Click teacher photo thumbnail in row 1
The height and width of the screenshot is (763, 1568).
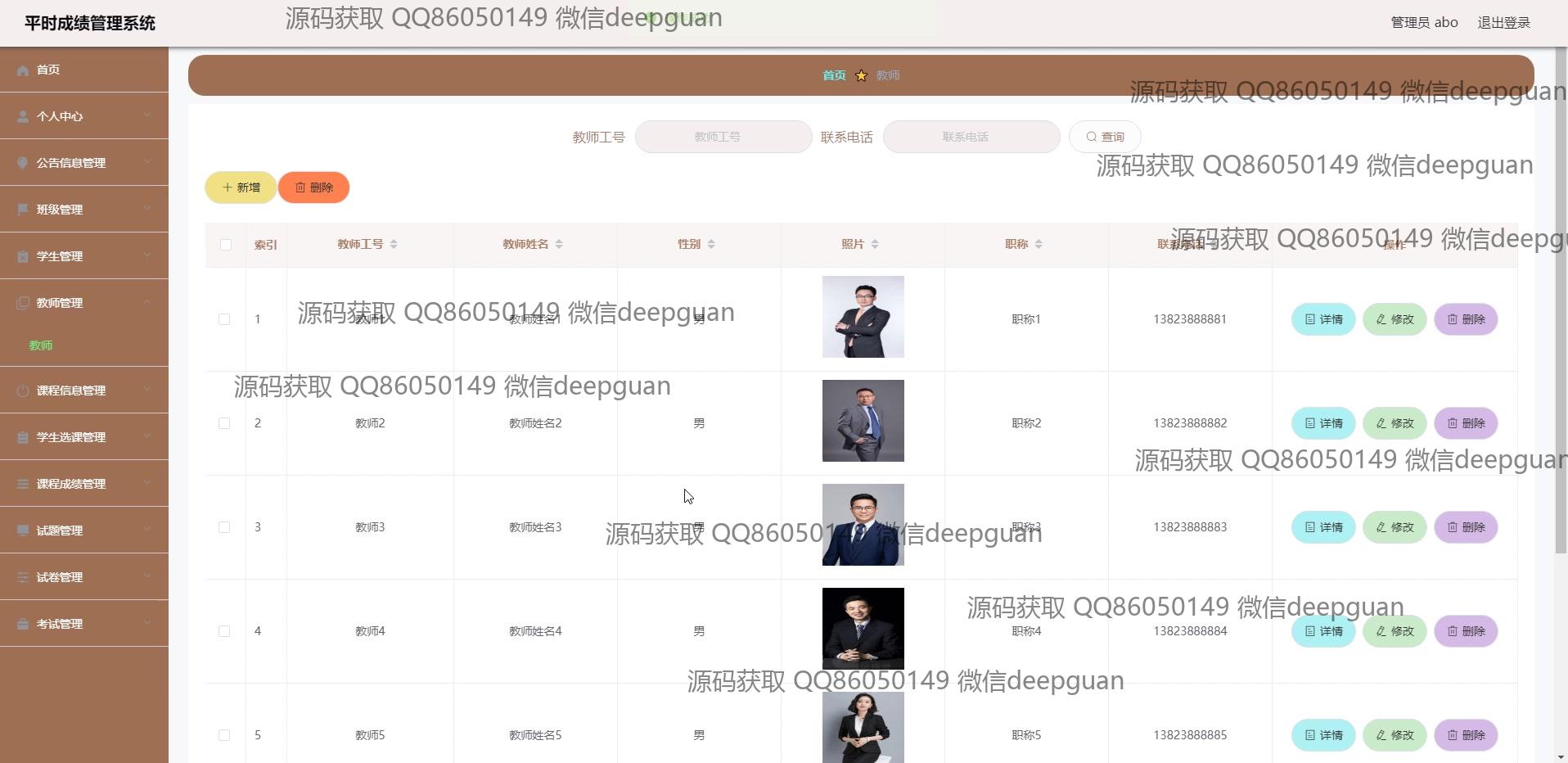(863, 317)
